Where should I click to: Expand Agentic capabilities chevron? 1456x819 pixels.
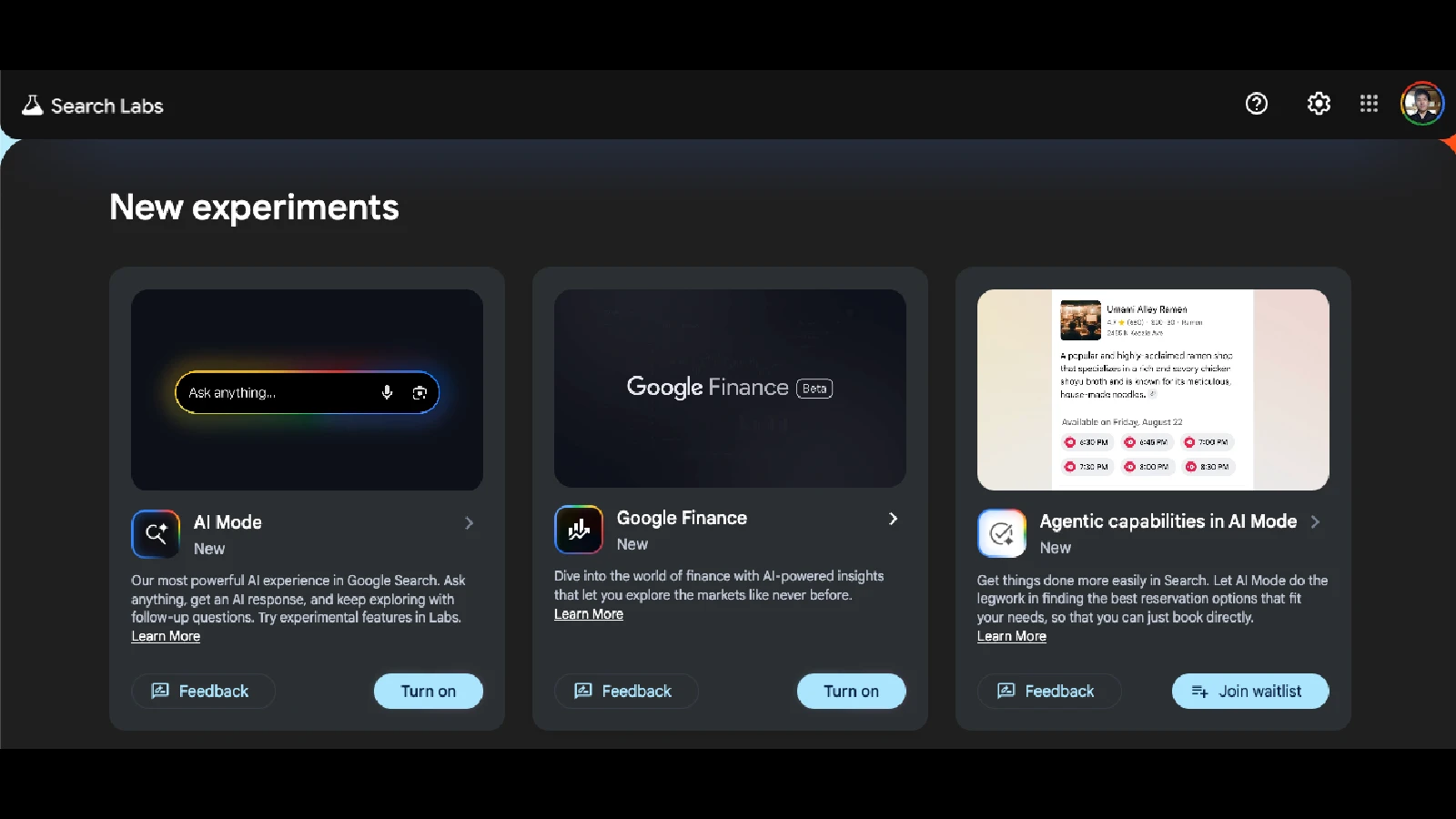coord(1315,521)
